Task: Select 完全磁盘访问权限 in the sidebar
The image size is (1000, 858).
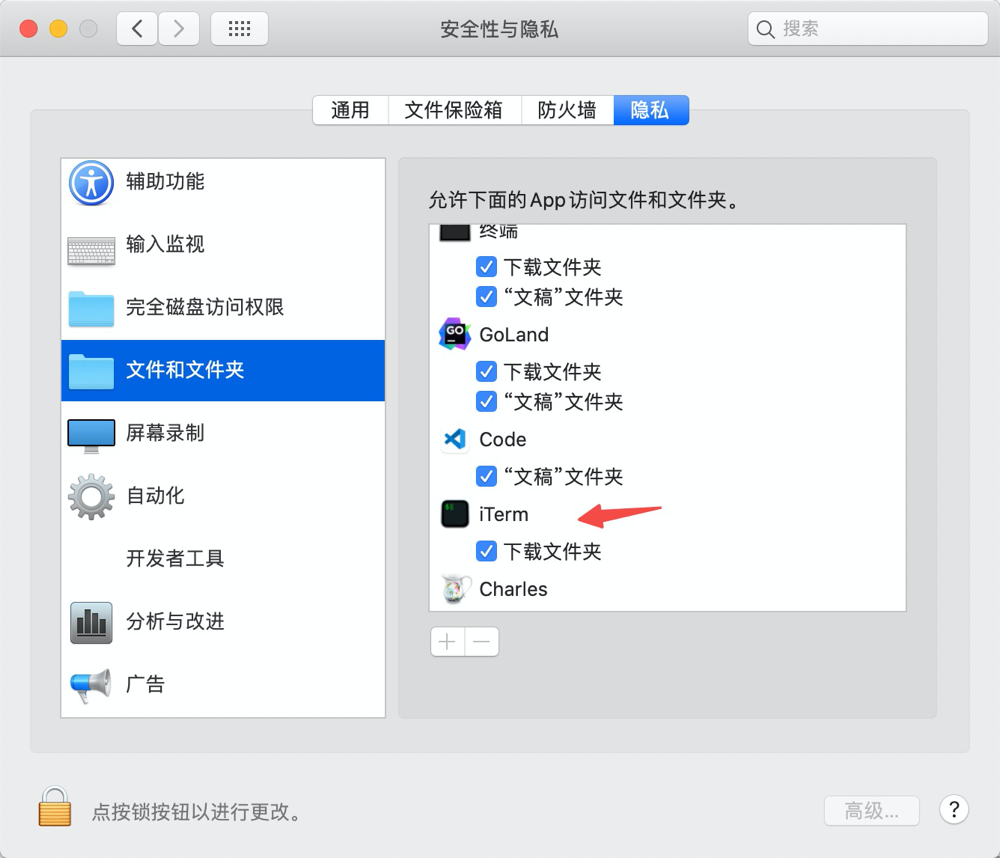Action: (x=205, y=308)
